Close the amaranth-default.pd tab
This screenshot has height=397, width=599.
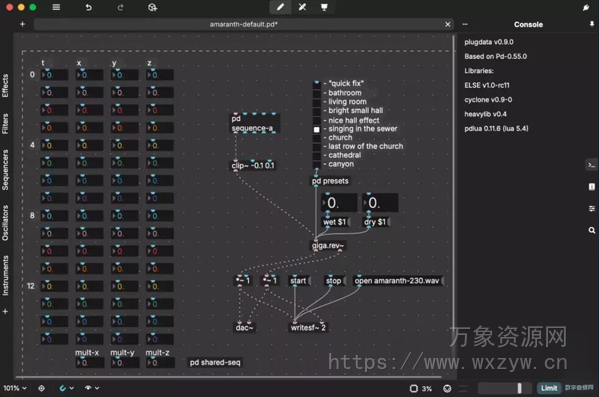tap(447, 24)
